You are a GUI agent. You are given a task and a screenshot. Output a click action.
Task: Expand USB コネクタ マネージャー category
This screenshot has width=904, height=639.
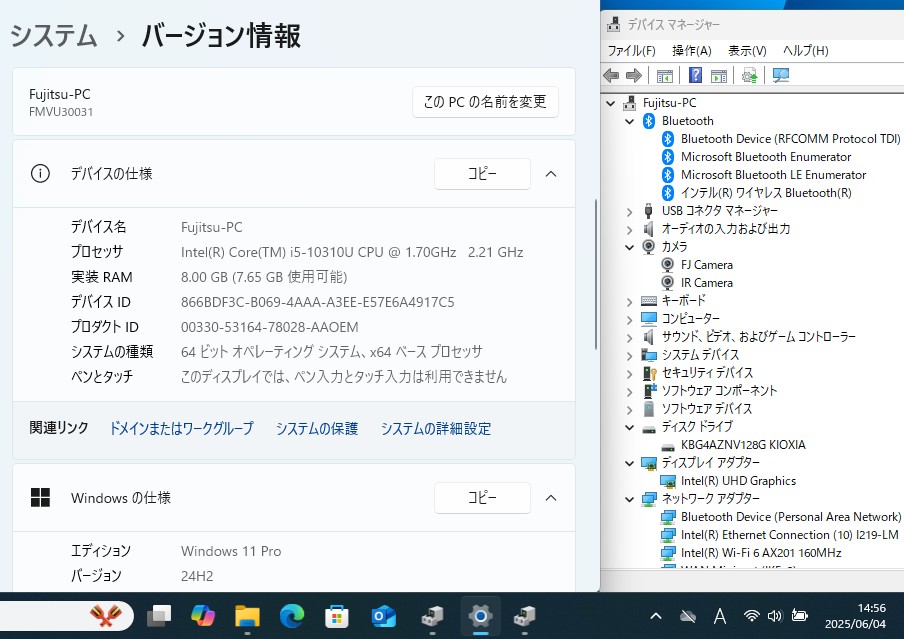[630, 212]
